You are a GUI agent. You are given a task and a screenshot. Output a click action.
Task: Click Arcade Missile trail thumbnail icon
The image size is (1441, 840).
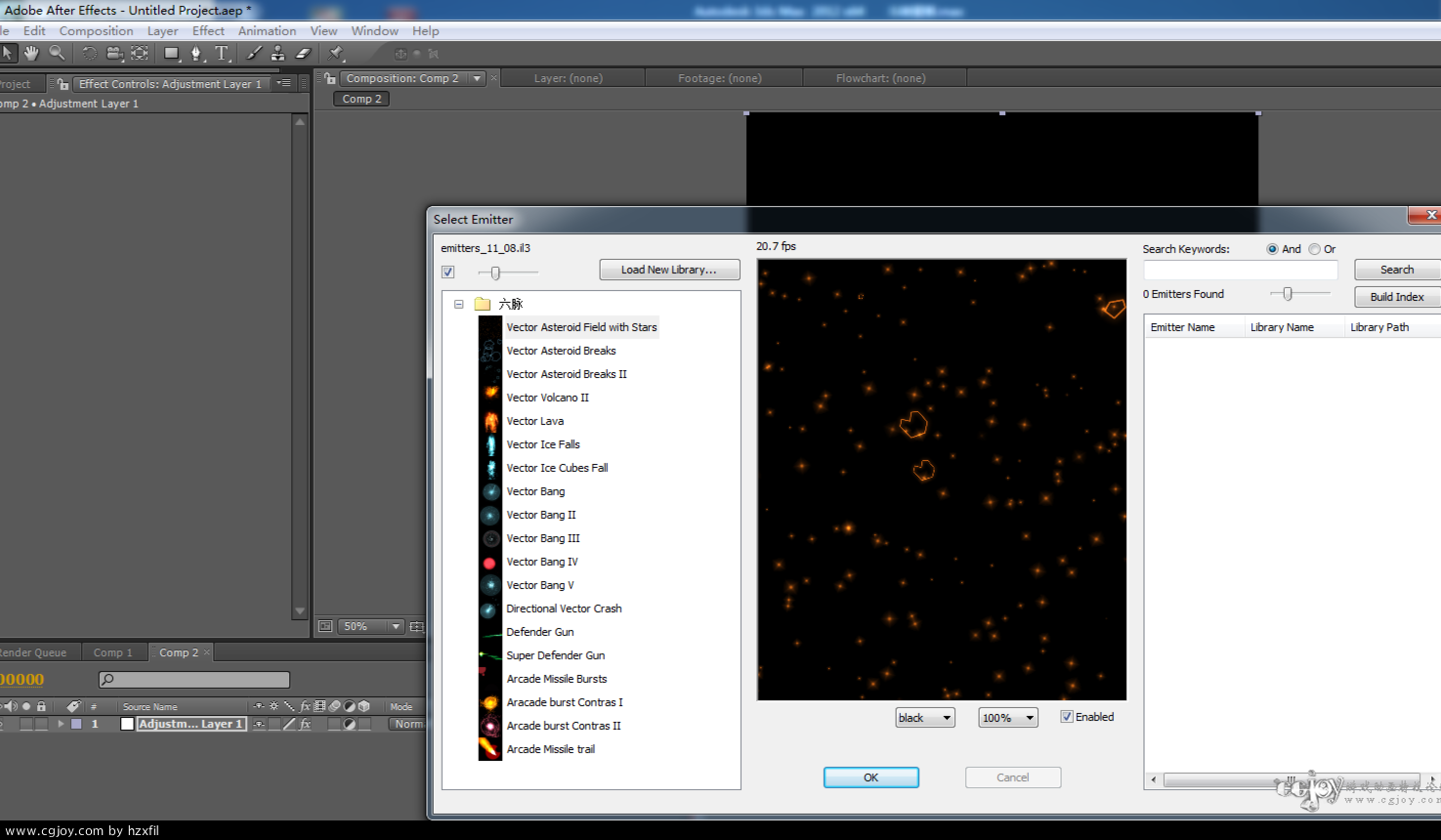(x=490, y=749)
